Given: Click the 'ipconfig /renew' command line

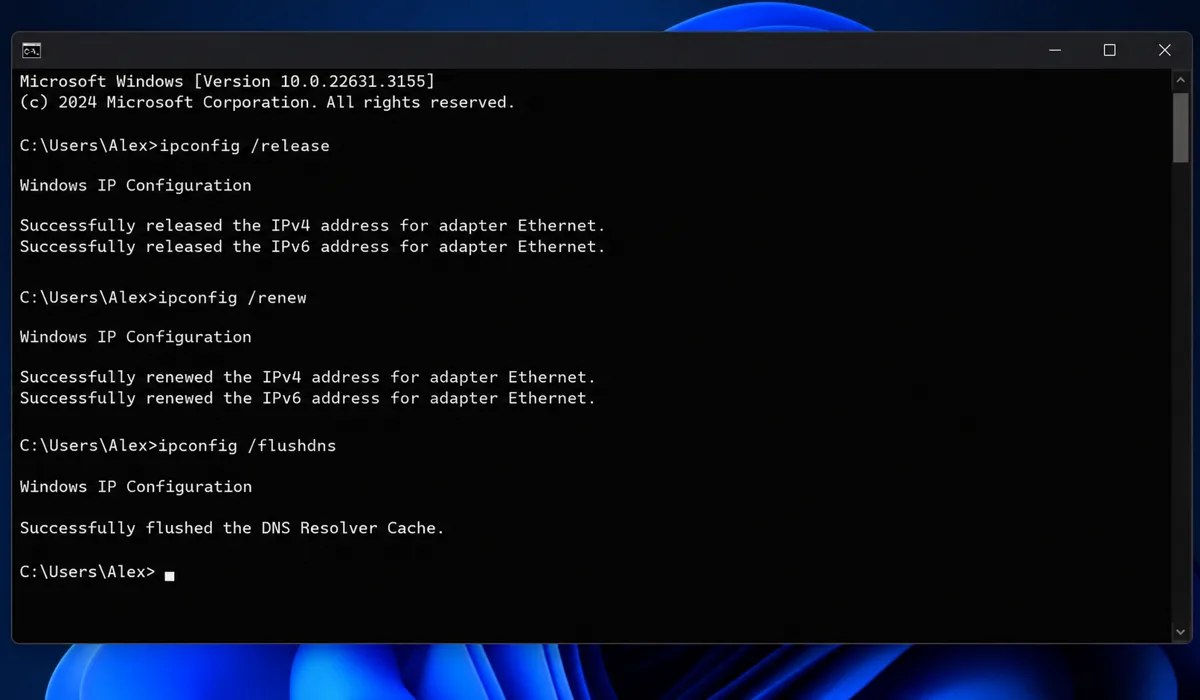Looking at the screenshot, I should 163,298.
